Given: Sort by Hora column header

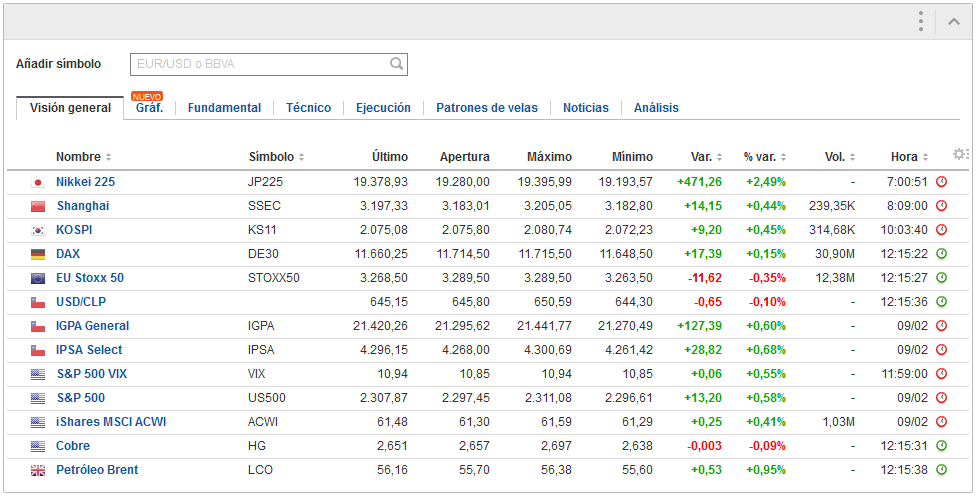Looking at the screenshot, I should pos(909,157).
